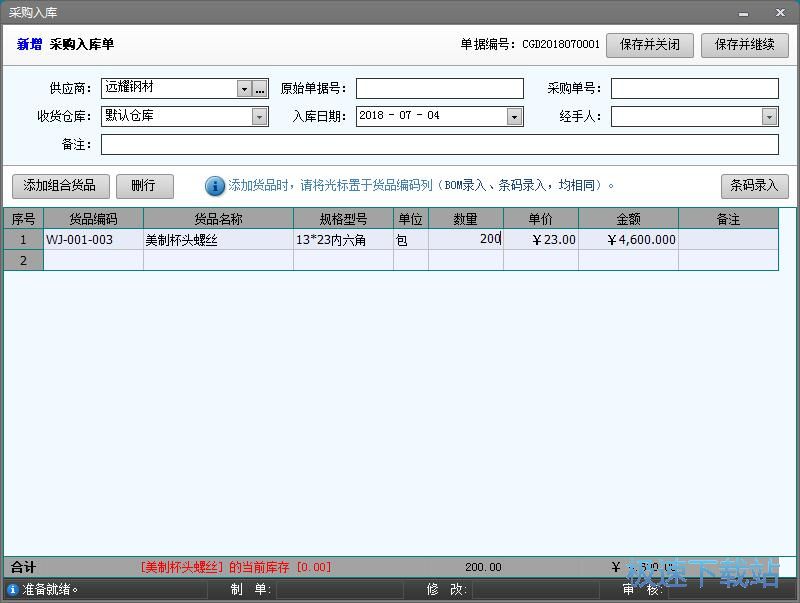Select the cell 13*23内六角
This screenshot has width=800, height=603.
click(343, 239)
